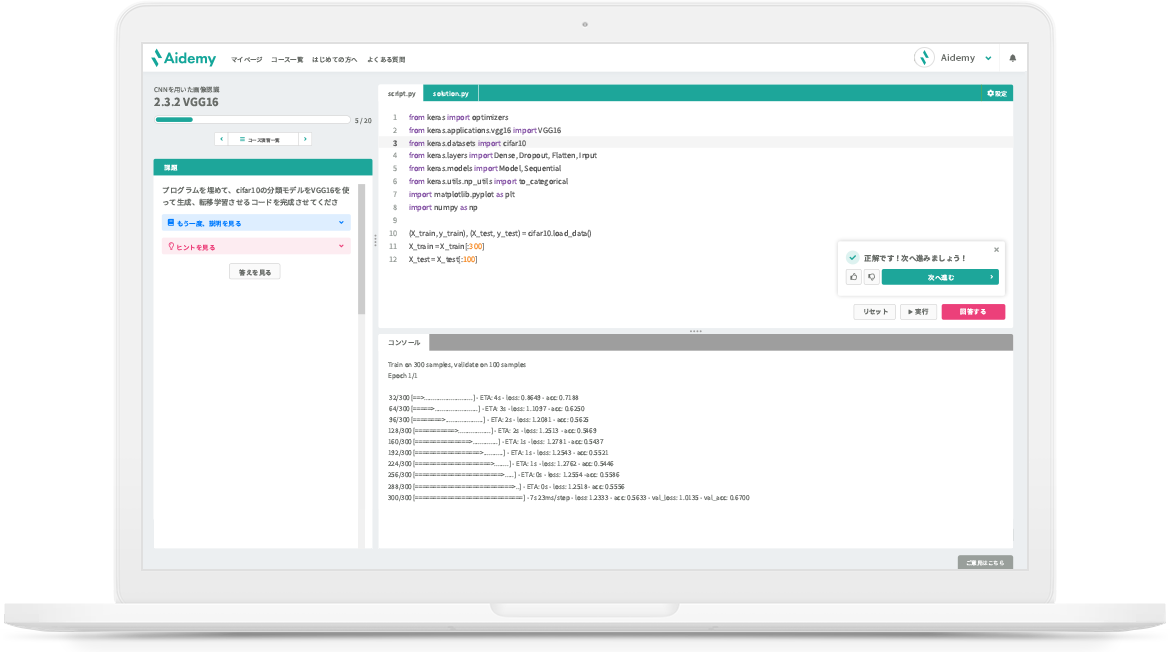This screenshot has width=1170, height=652.
Task: Switch to the solution.py tab
Action: [450, 91]
